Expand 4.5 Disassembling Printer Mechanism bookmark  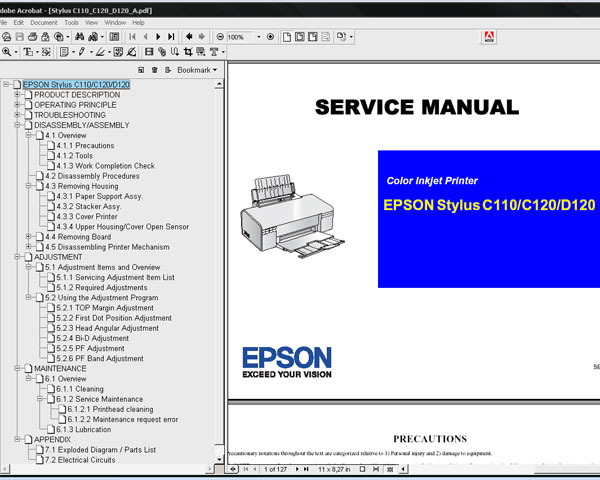[28, 246]
